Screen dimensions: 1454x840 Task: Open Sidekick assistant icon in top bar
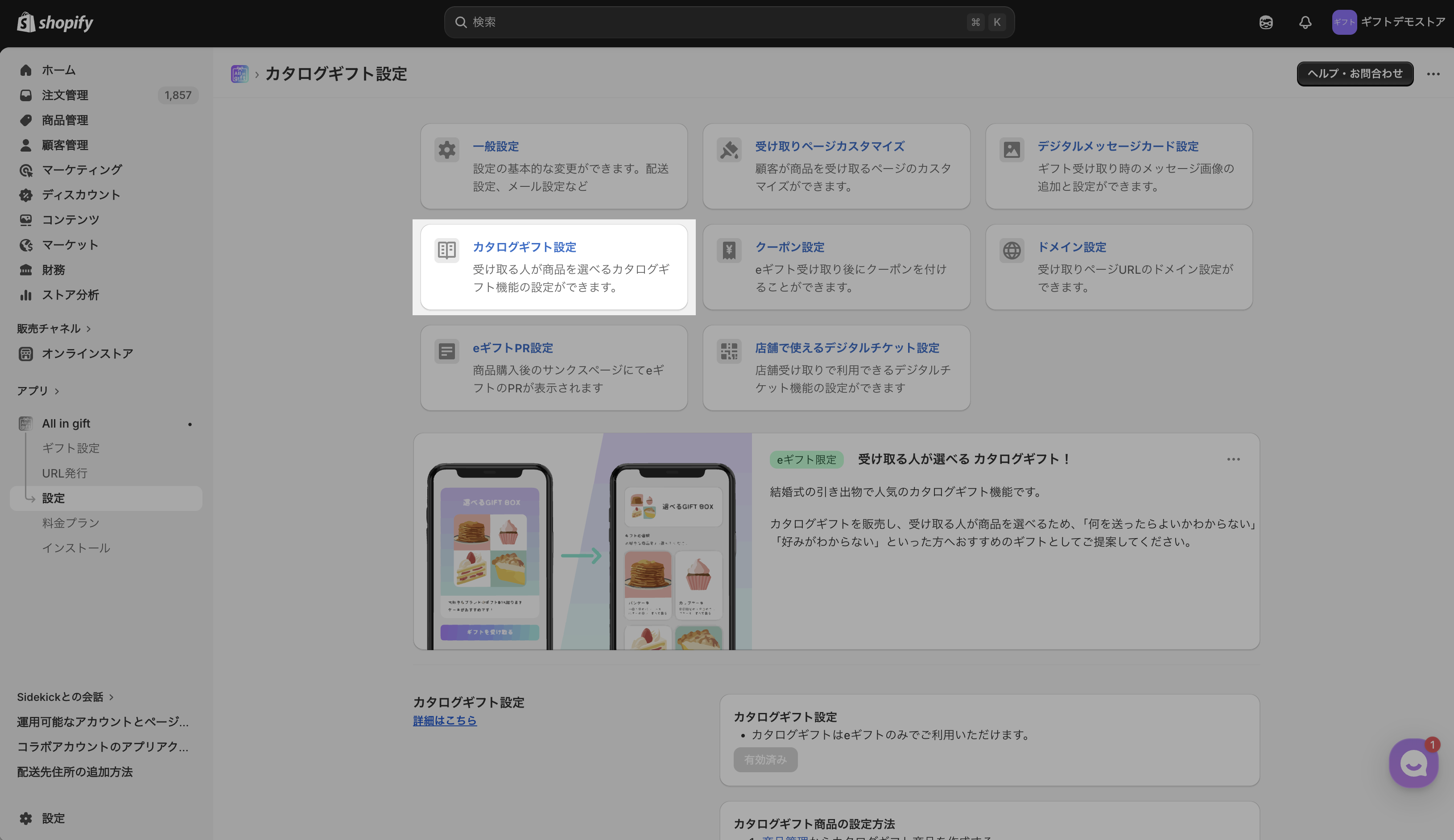(x=1266, y=22)
